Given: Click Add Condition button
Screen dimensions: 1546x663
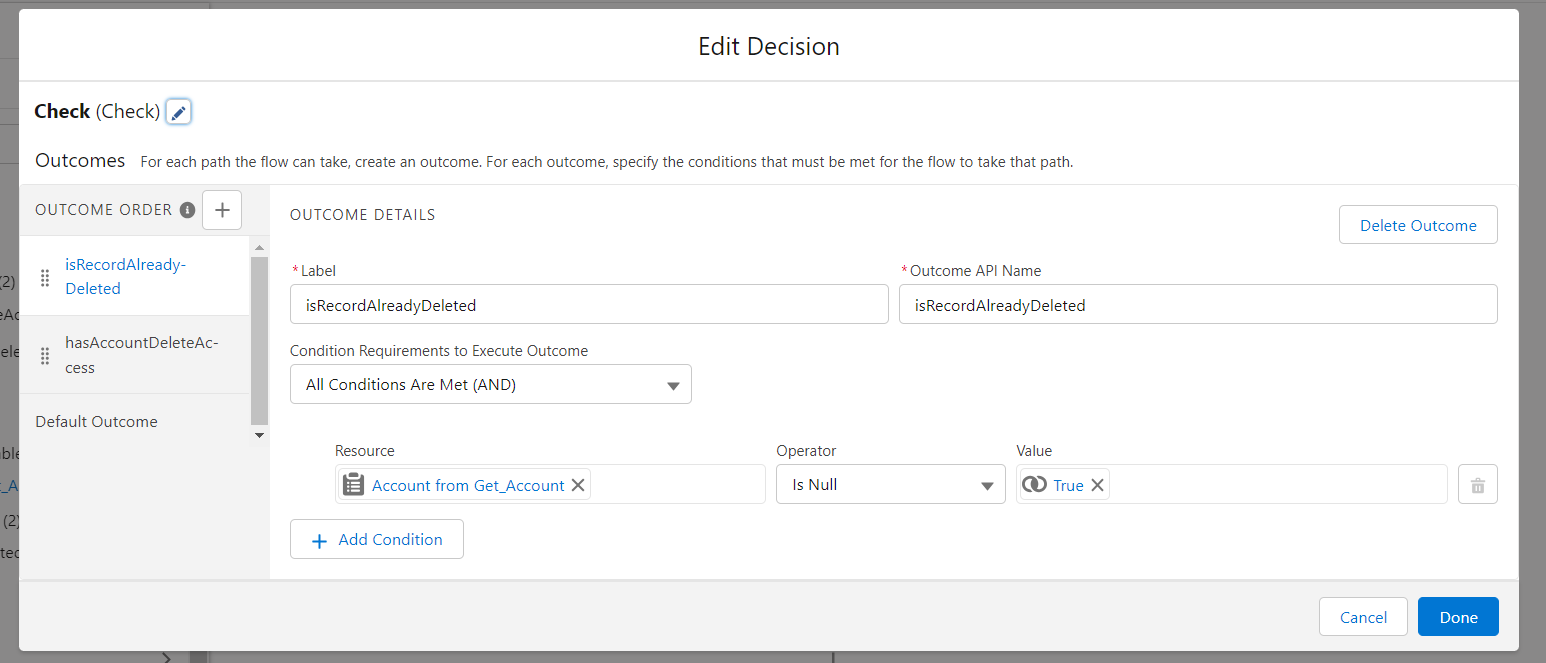Looking at the screenshot, I should click(377, 540).
